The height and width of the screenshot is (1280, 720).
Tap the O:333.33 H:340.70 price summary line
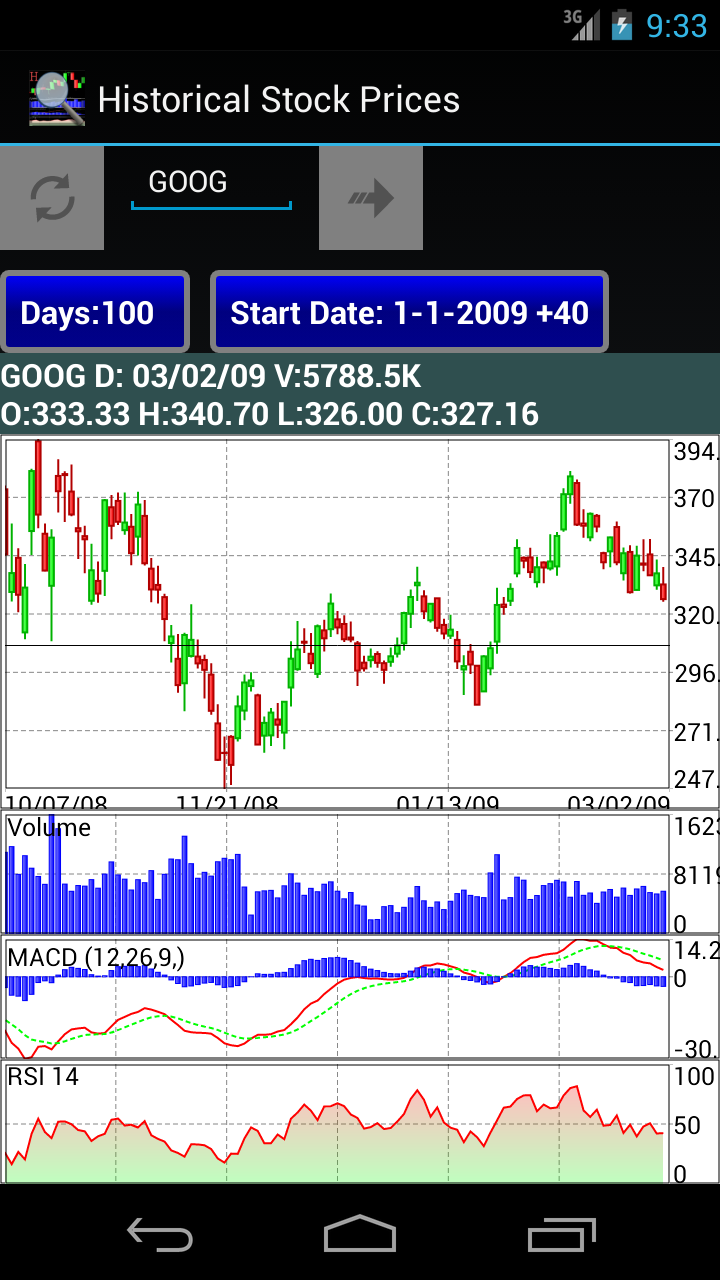[x=270, y=413]
